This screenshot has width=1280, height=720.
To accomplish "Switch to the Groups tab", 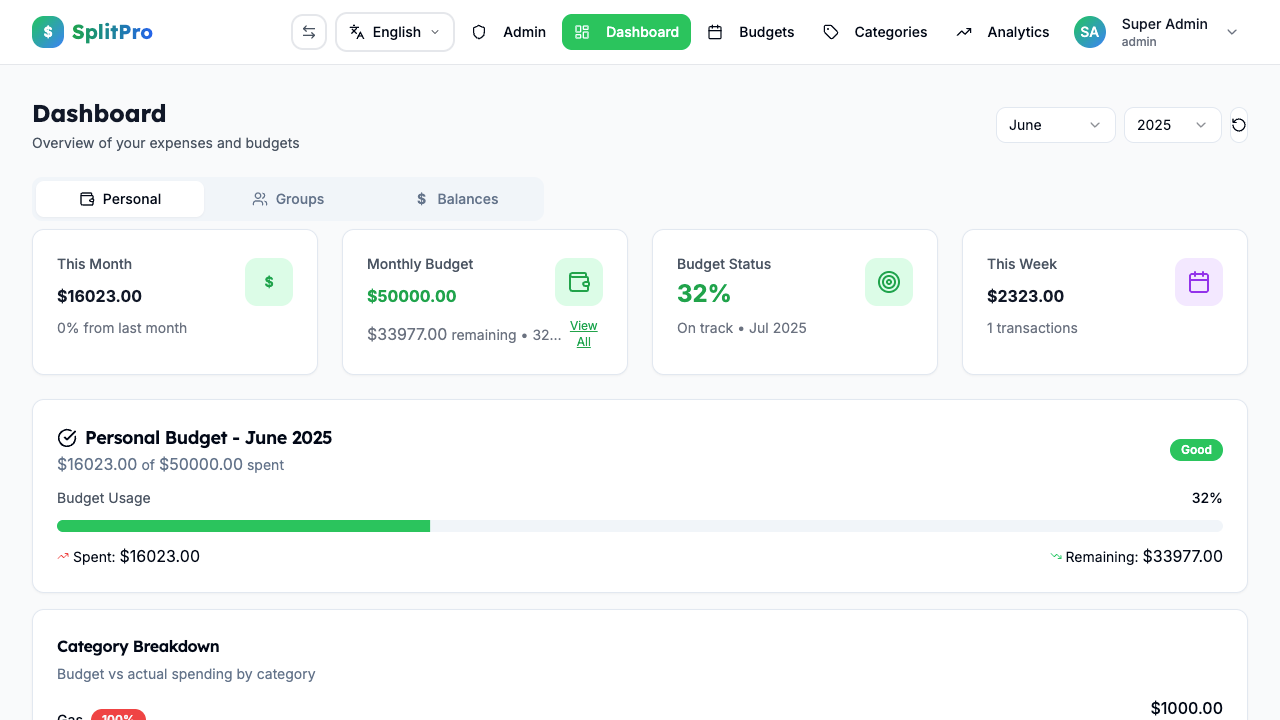I will point(288,198).
